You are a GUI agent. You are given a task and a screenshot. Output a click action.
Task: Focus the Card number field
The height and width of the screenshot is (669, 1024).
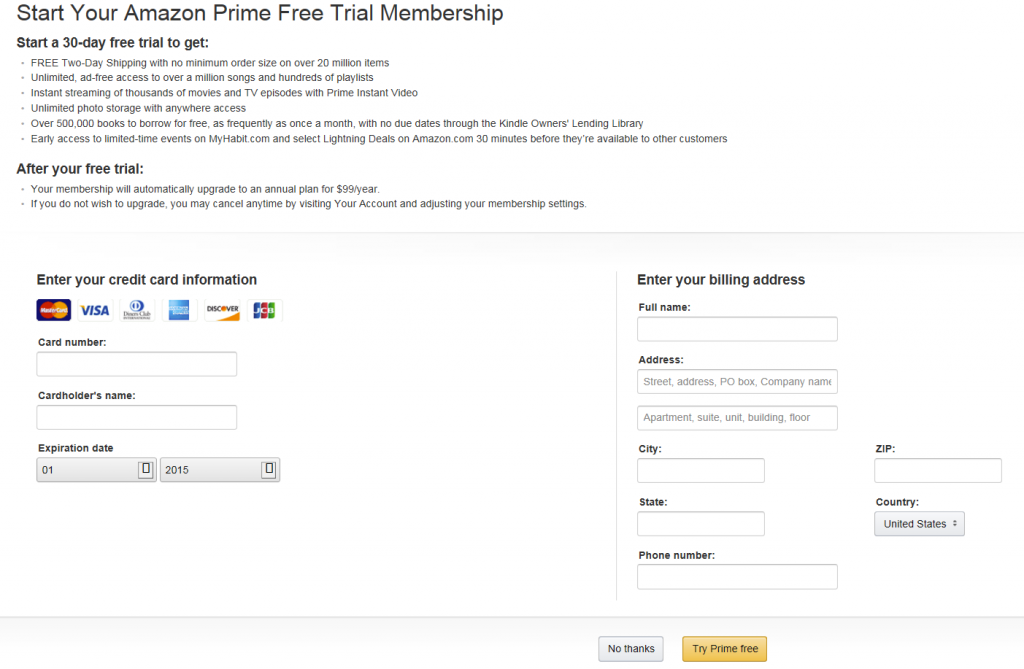(x=137, y=364)
